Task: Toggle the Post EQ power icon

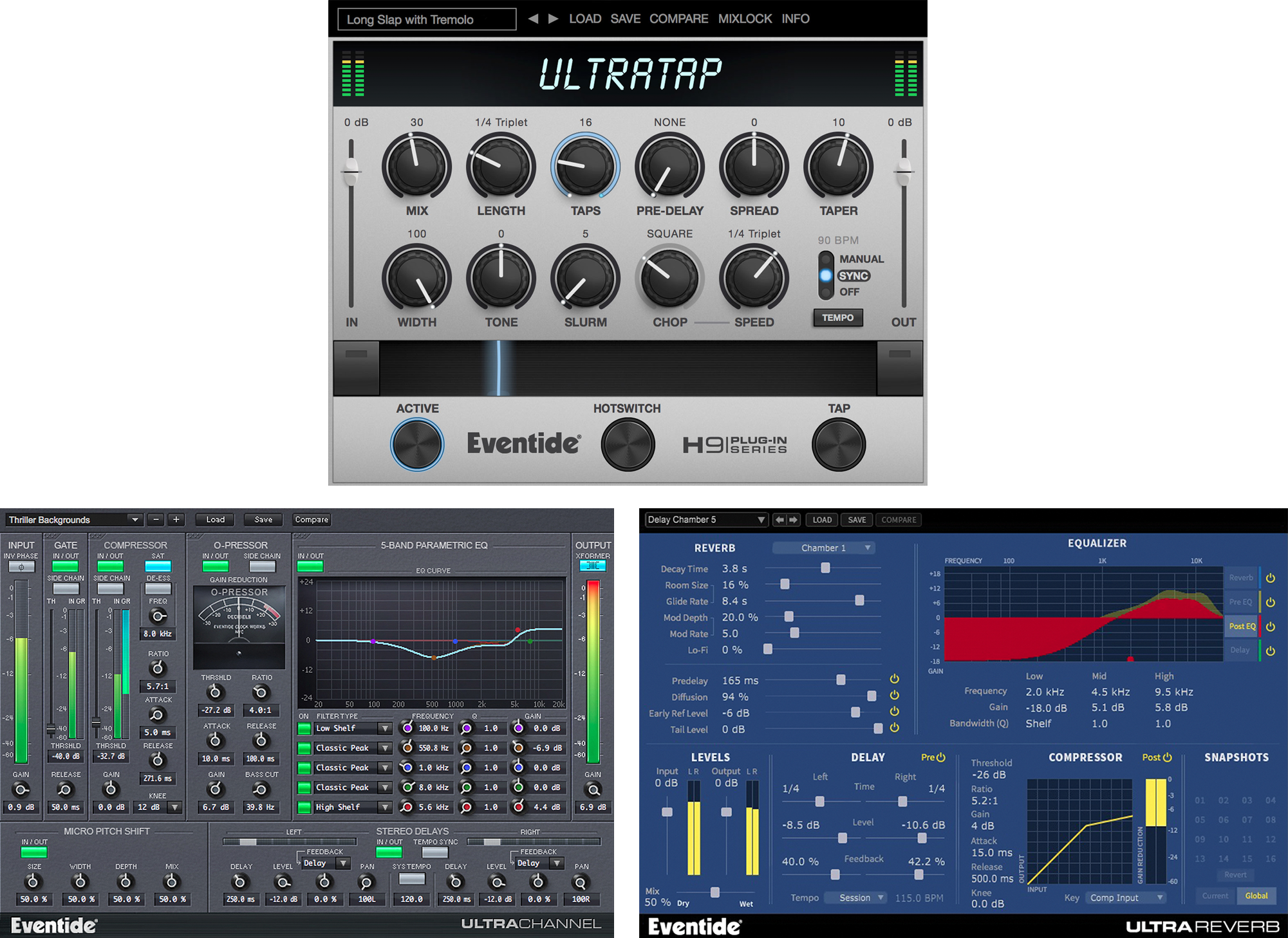Action: [x=1270, y=626]
